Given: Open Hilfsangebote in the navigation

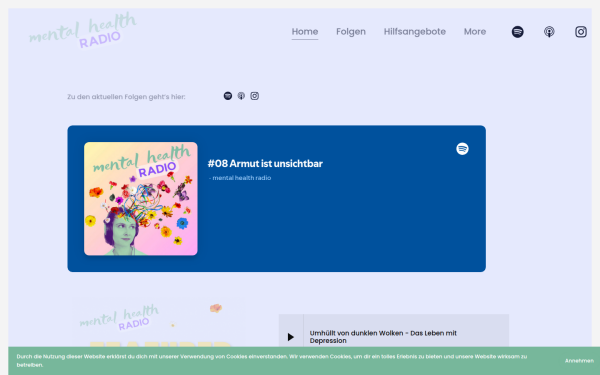Looking at the screenshot, I should 415,32.
